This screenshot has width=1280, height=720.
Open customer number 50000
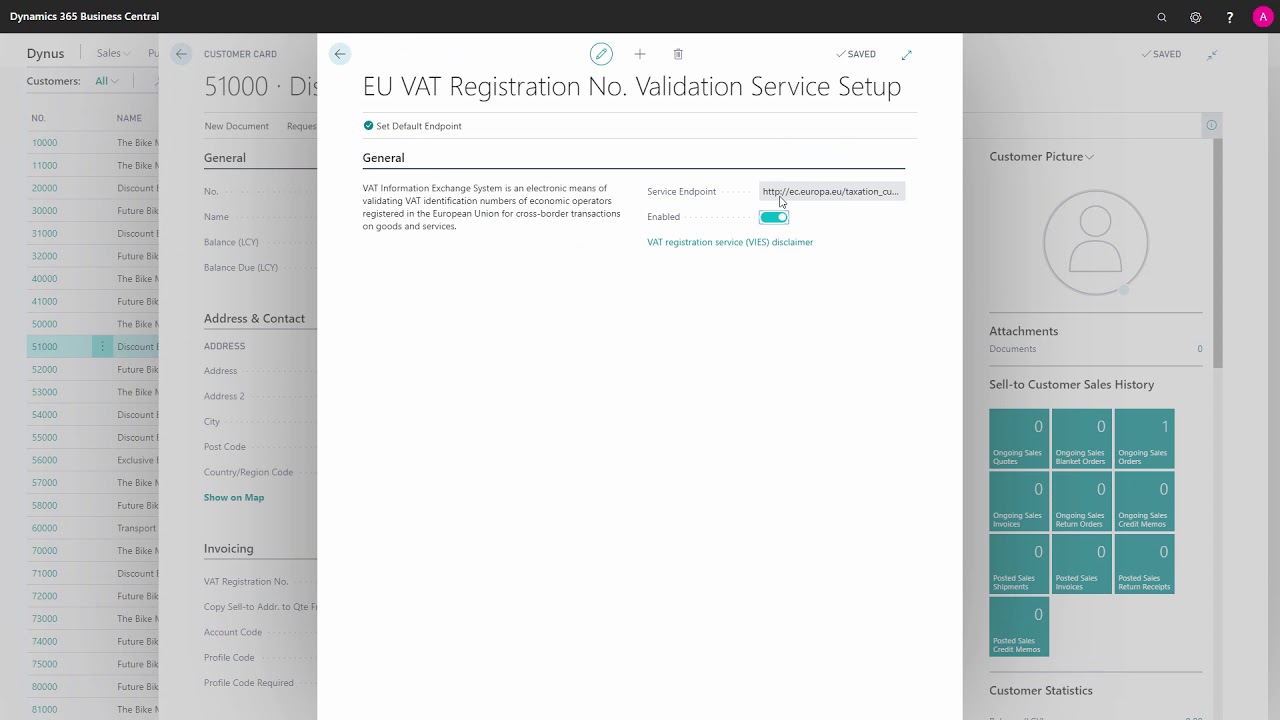44,324
